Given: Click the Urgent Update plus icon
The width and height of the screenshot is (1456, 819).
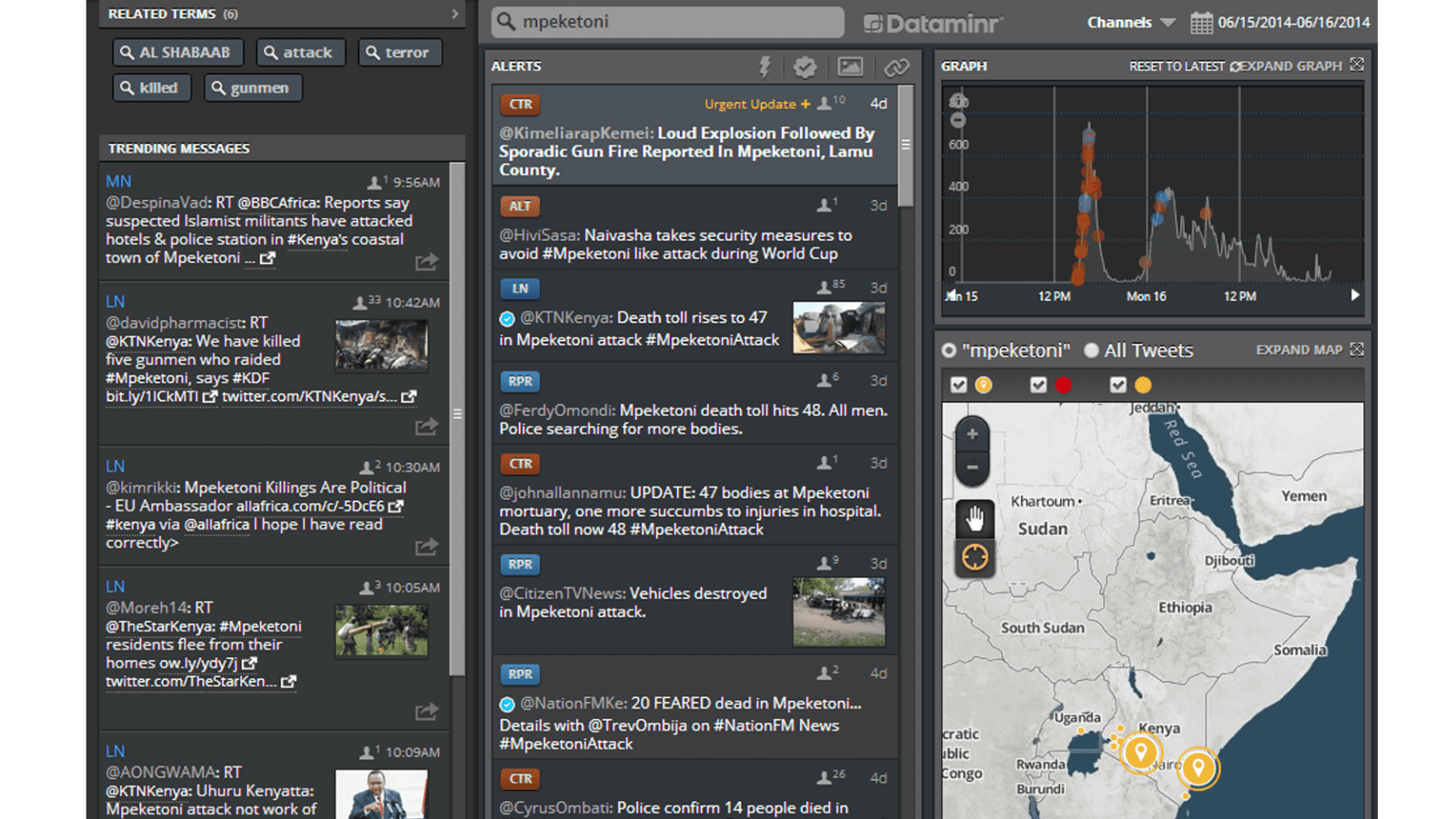Looking at the screenshot, I should pos(805,104).
